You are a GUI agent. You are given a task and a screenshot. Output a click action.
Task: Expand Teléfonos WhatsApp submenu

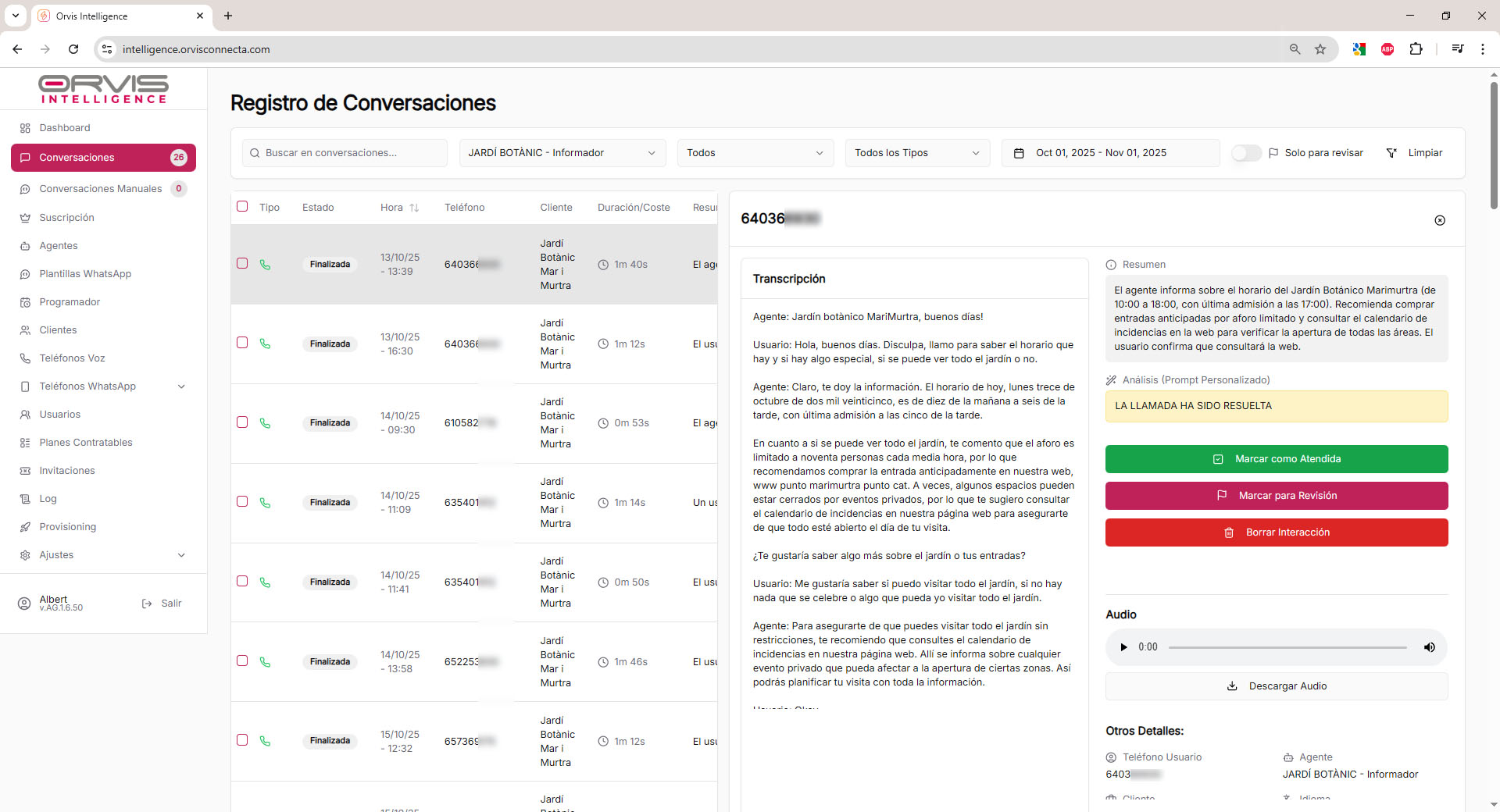click(x=181, y=386)
